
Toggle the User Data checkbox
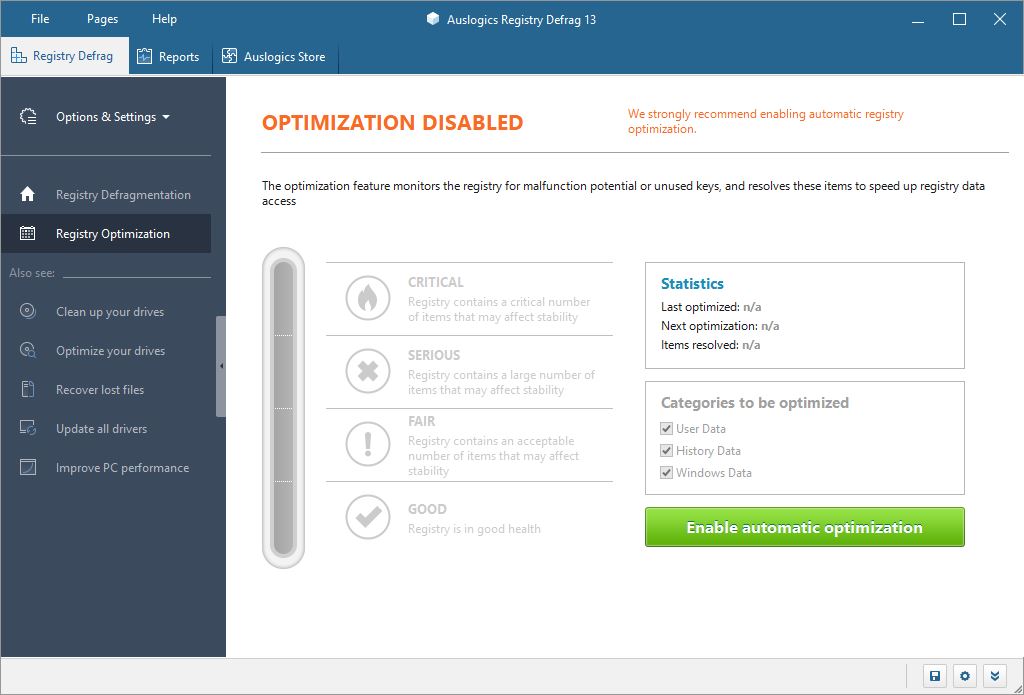pyautogui.click(x=666, y=428)
